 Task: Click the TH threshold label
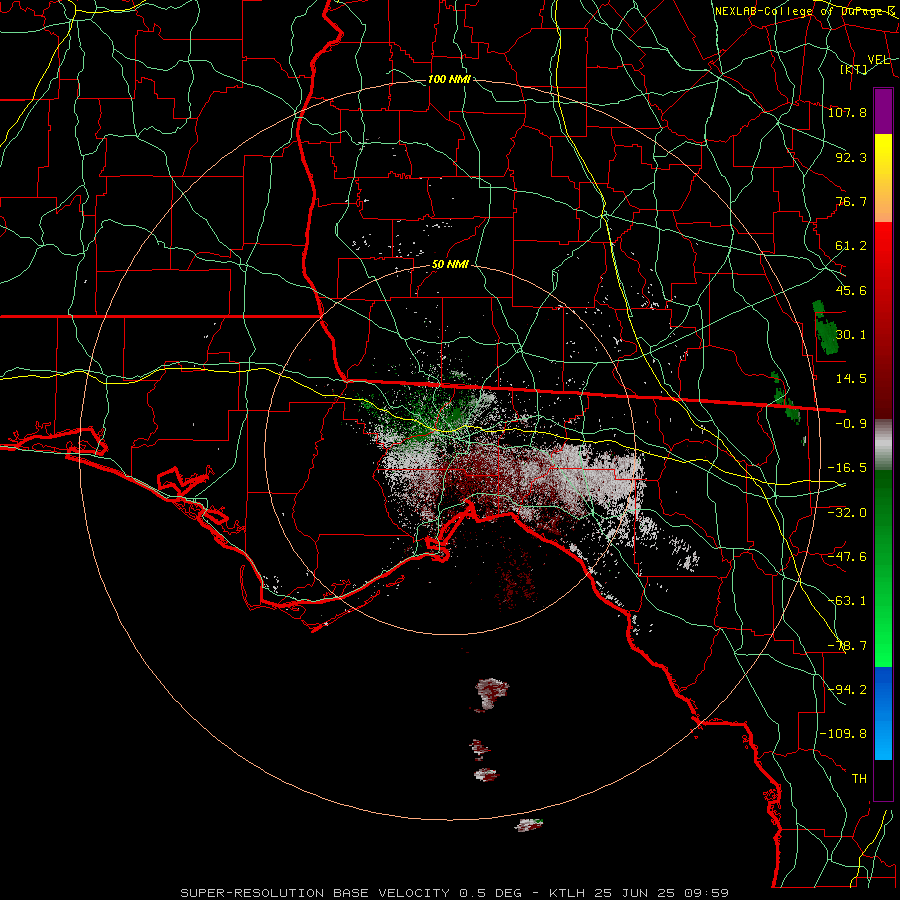coord(859,778)
